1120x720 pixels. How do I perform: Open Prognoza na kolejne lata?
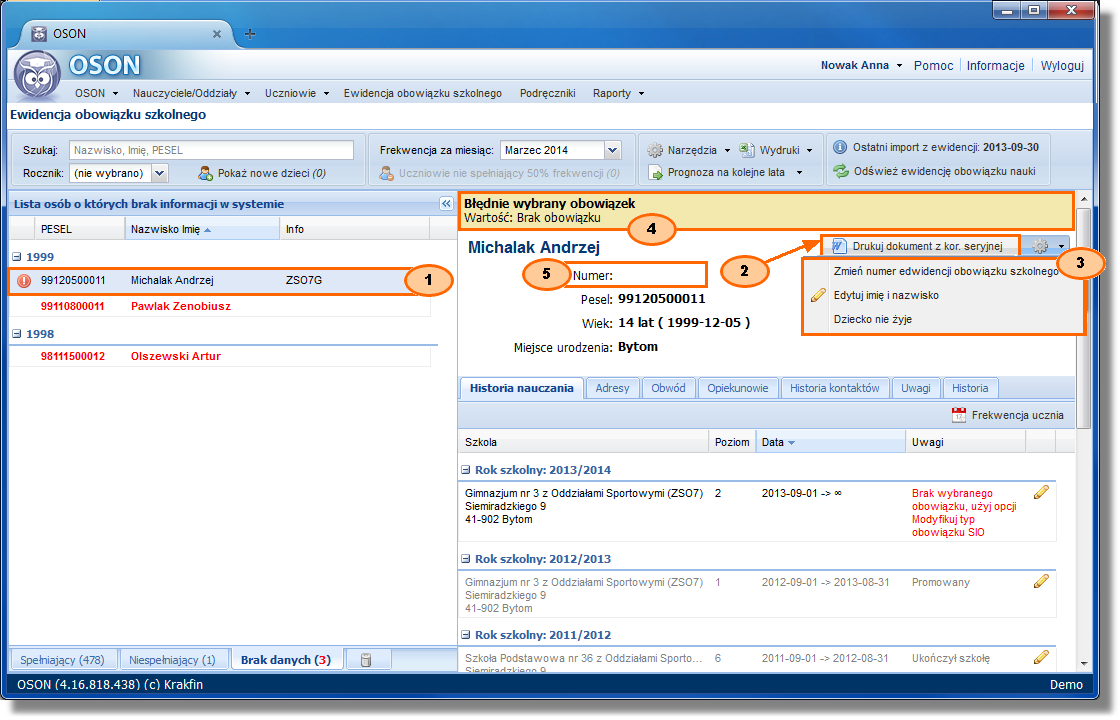725,172
